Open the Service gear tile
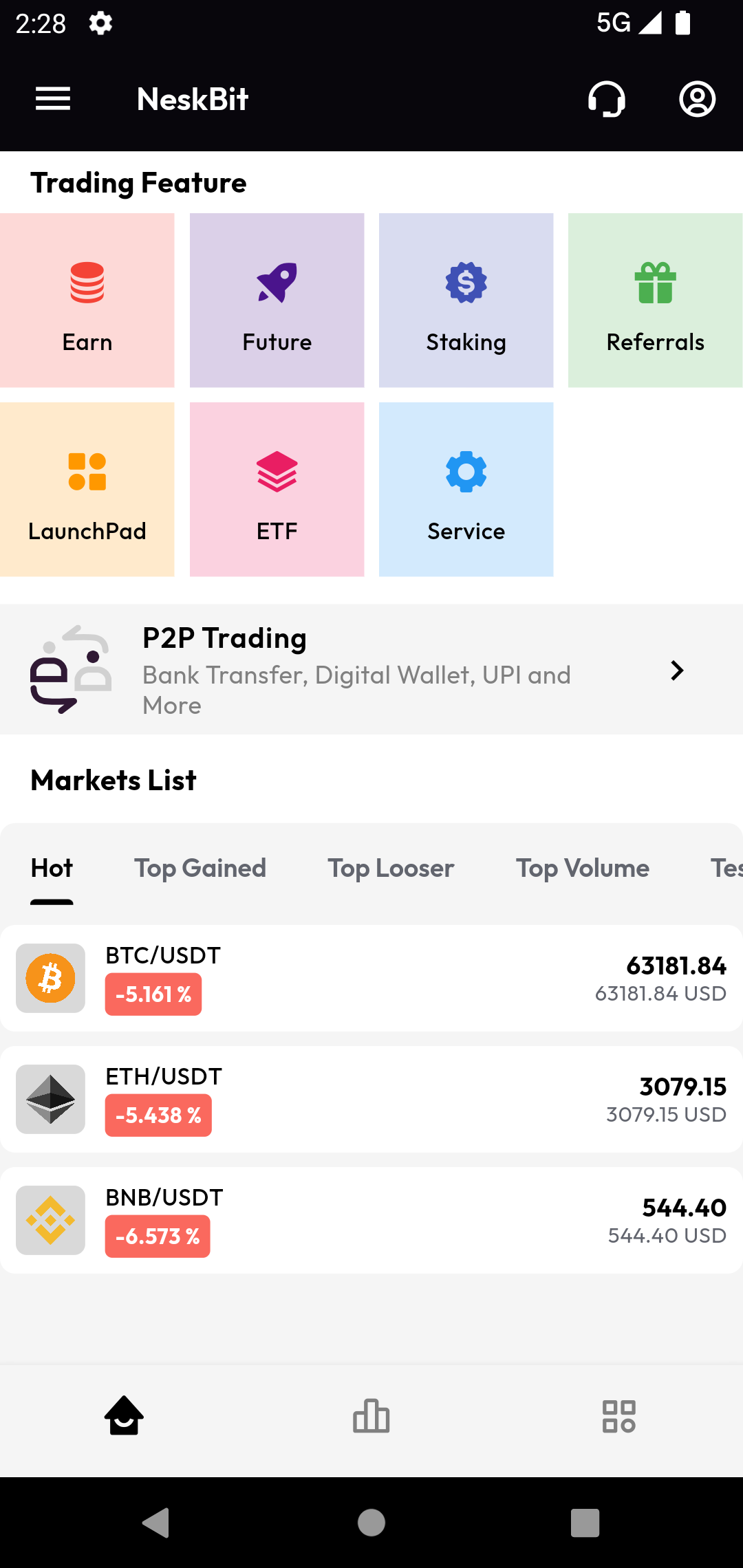 (466, 490)
